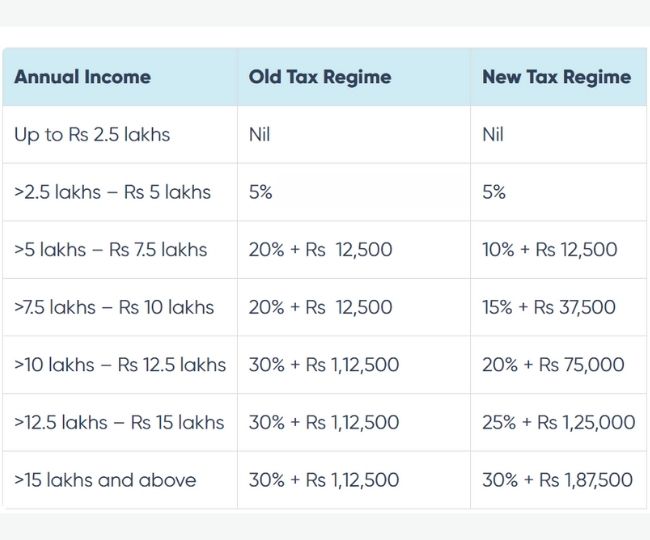Click the Annual Income column header
The height and width of the screenshot is (540, 650).
tap(82, 77)
